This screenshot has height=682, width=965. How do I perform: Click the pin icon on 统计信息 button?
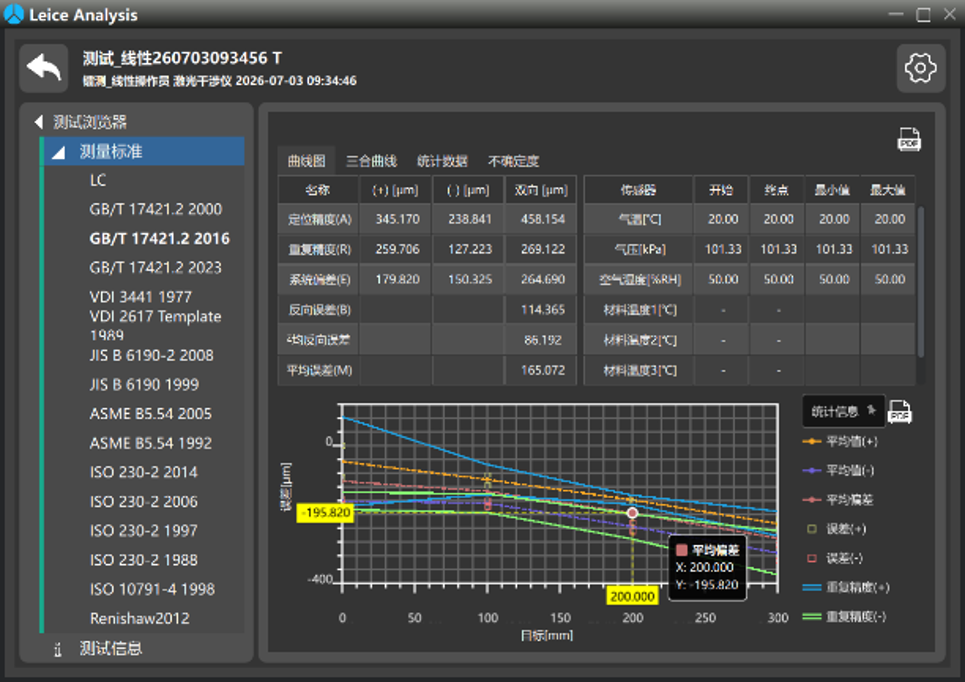pyautogui.click(x=871, y=411)
